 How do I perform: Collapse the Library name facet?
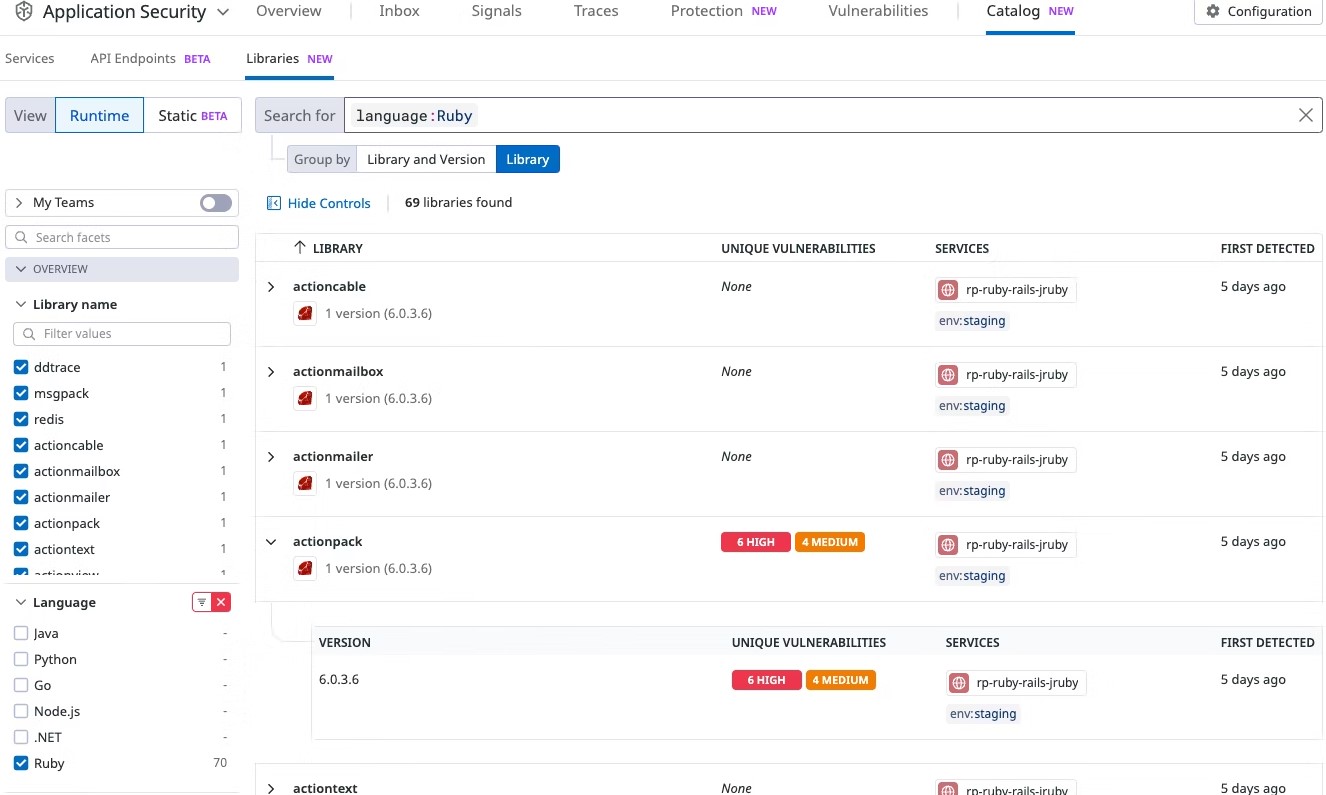click(20, 304)
